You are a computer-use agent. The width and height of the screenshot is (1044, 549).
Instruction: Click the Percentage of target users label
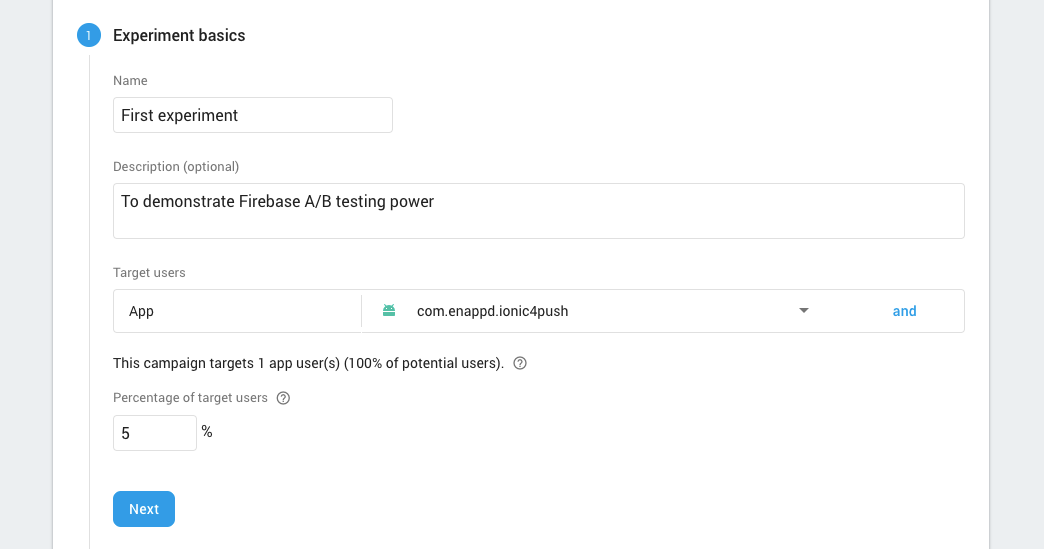pos(190,398)
